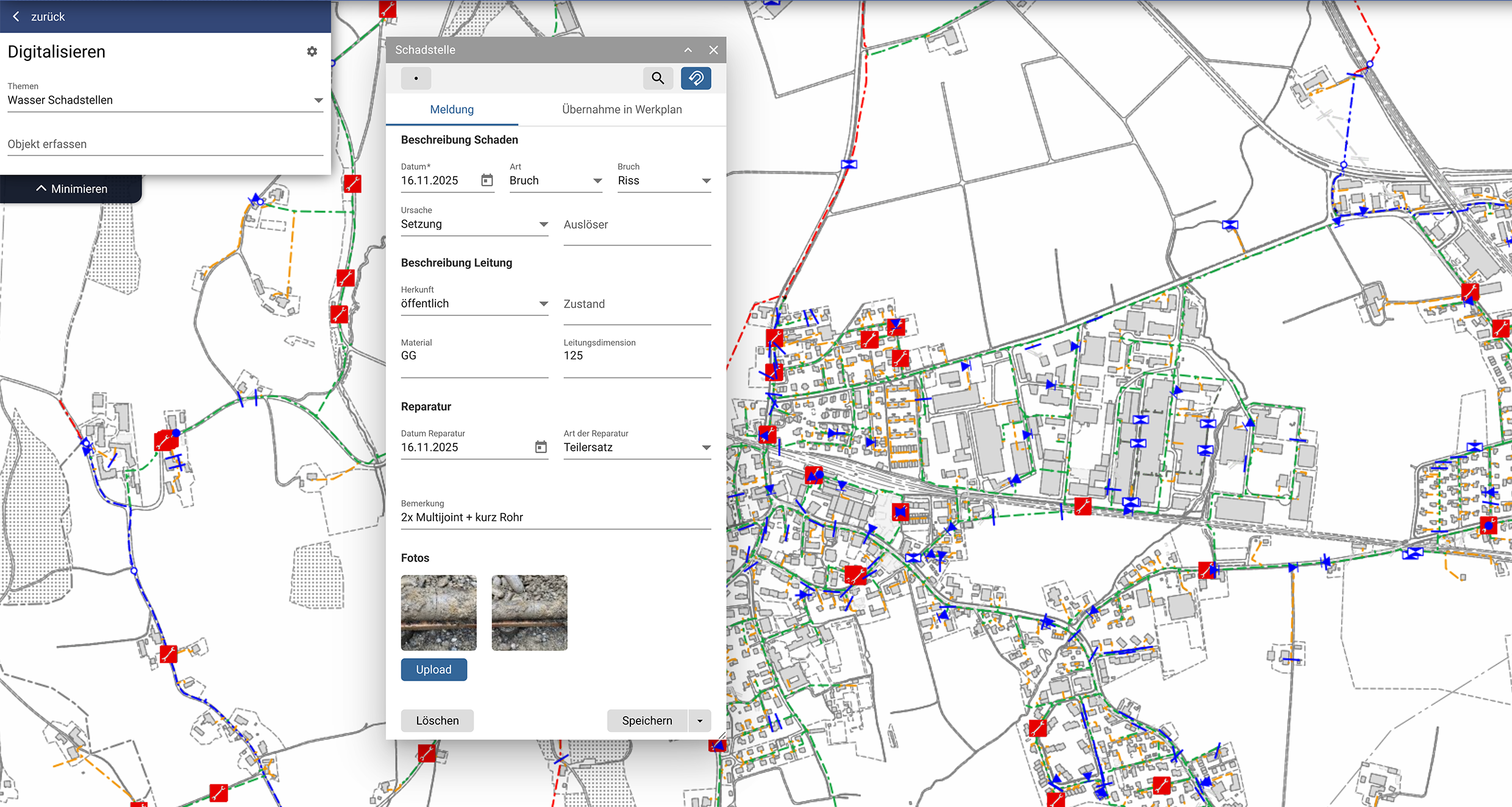The width and height of the screenshot is (1512, 807).
Task: Open calendar picker for Datum field
Action: coord(487,181)
